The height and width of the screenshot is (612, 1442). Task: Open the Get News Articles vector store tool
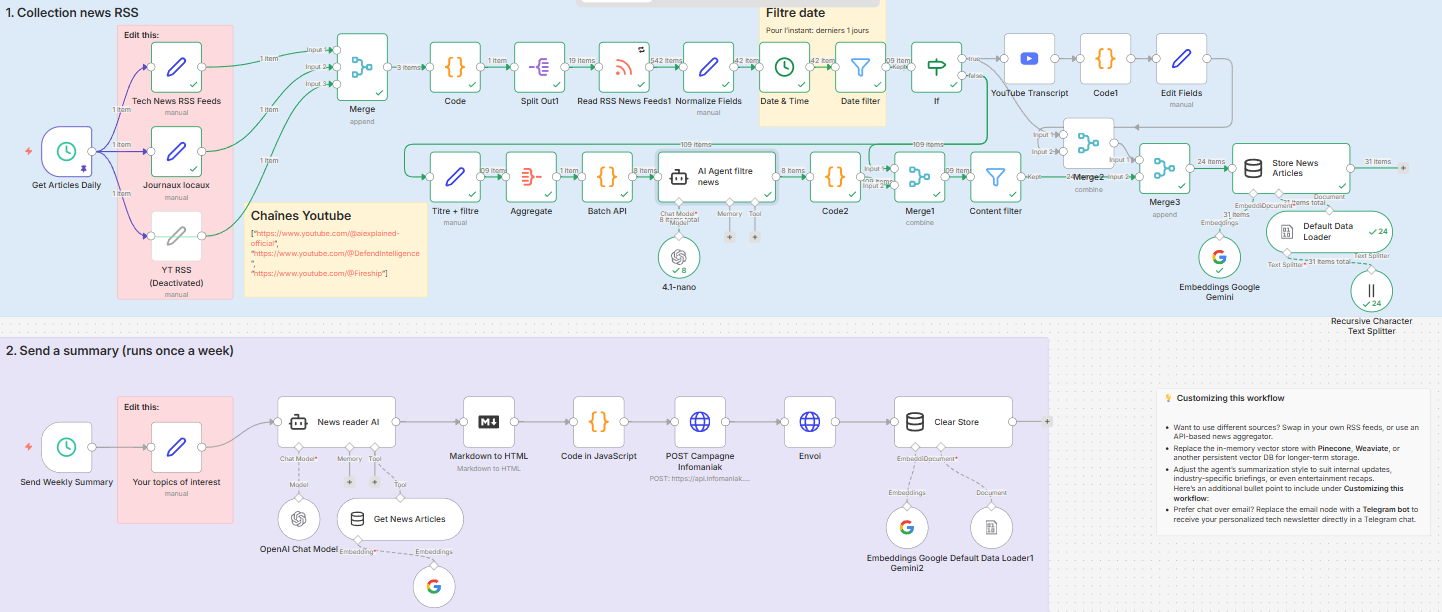pyautogui.click(x=400, y=519)
